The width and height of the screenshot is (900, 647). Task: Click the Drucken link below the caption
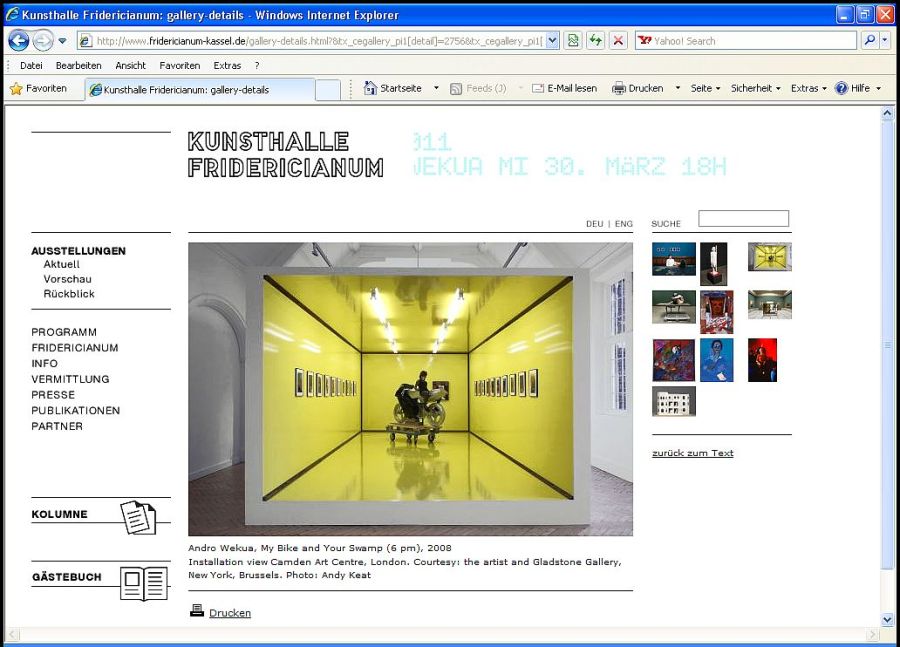[230, 613]
